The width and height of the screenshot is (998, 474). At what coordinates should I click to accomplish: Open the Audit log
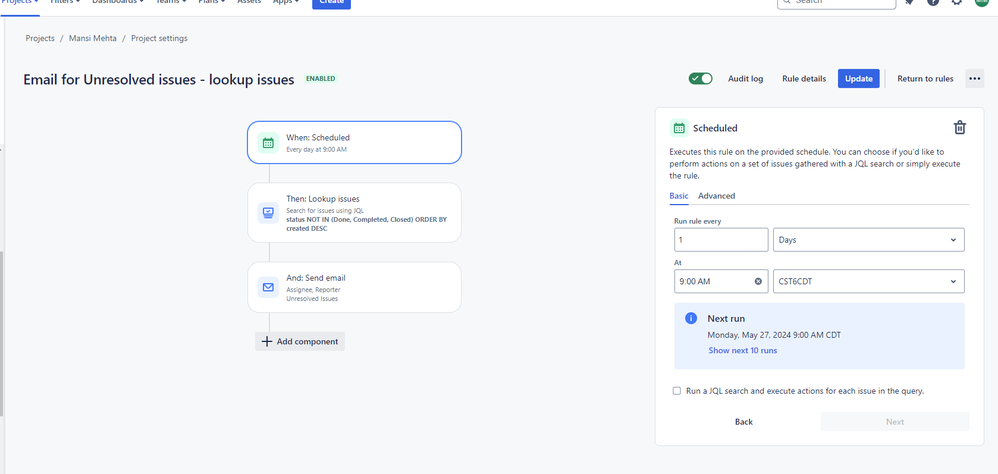[x=745, y=79]
